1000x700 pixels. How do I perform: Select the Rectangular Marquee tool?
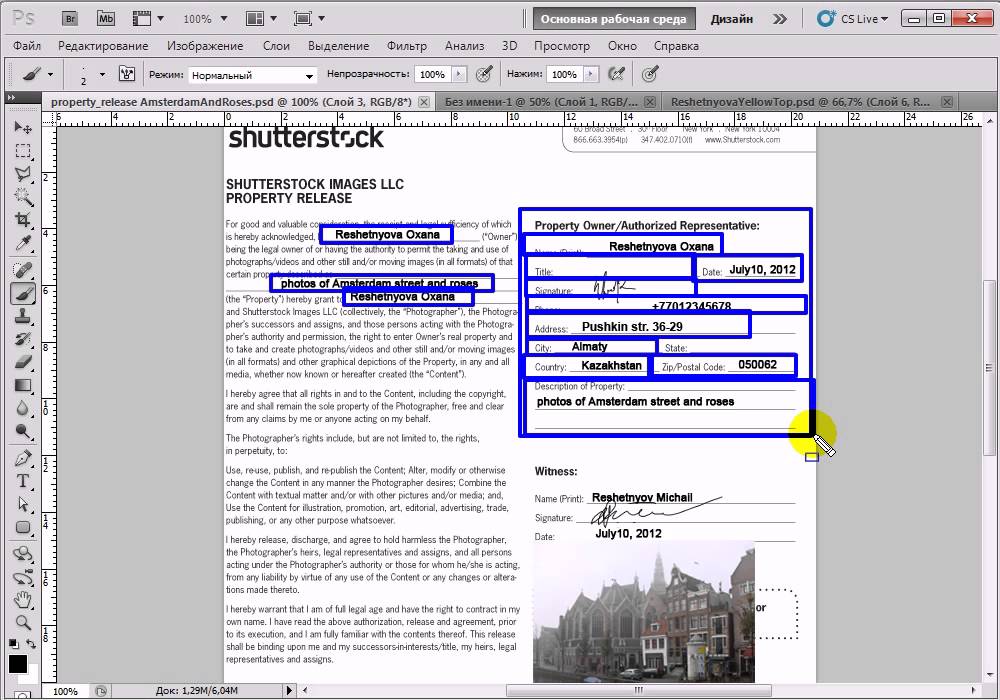pos(23,151)
